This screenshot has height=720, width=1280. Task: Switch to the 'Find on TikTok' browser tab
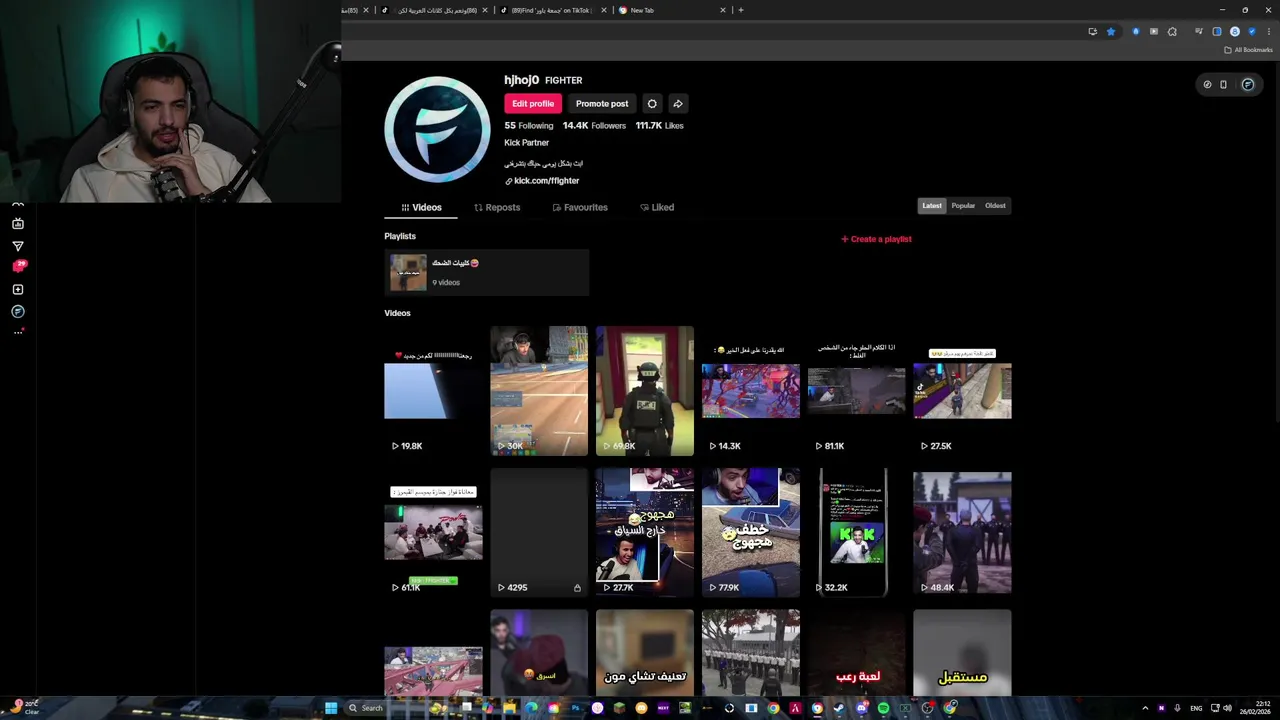click(x=553, y=10)
